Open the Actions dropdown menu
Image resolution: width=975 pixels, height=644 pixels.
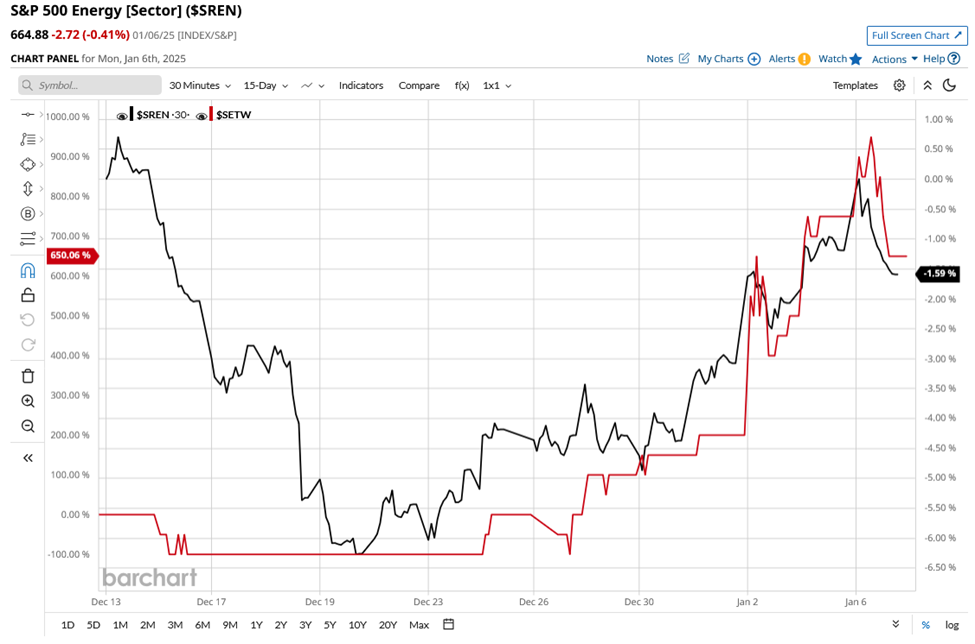pyautogui.click(x=894, y=60)
